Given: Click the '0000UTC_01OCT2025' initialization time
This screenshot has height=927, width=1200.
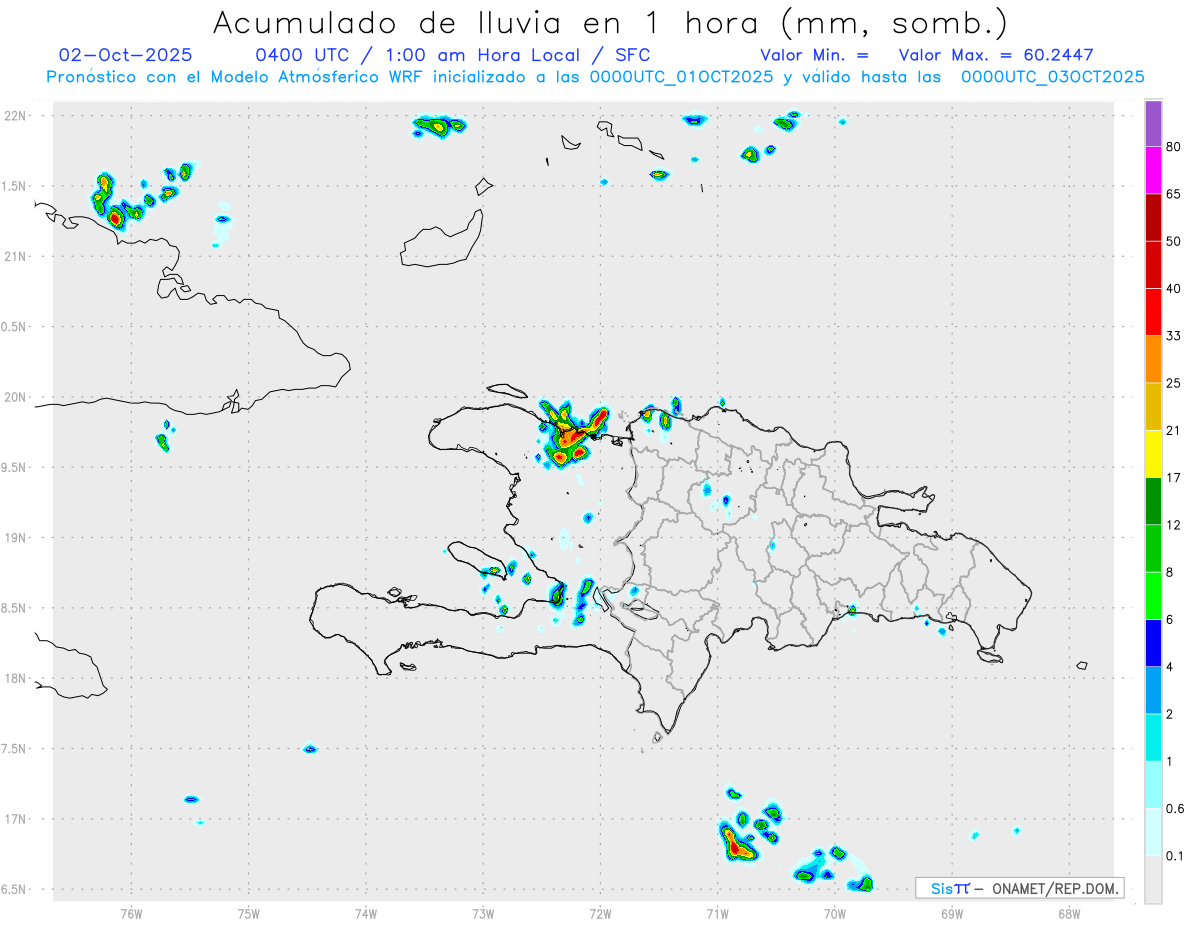Looking at the screenshot, I should coord(682,77).
